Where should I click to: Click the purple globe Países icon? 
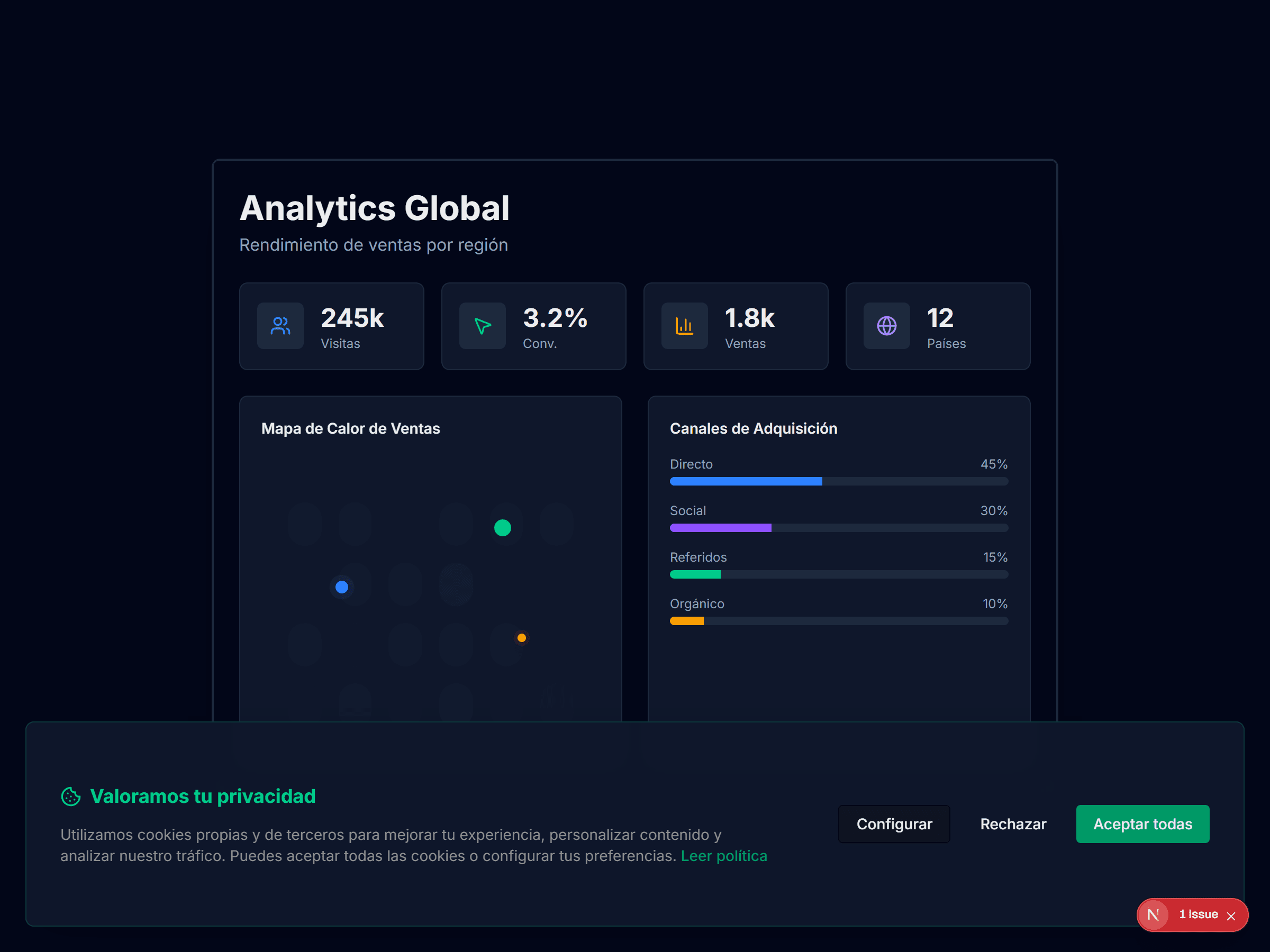point(886,326)
